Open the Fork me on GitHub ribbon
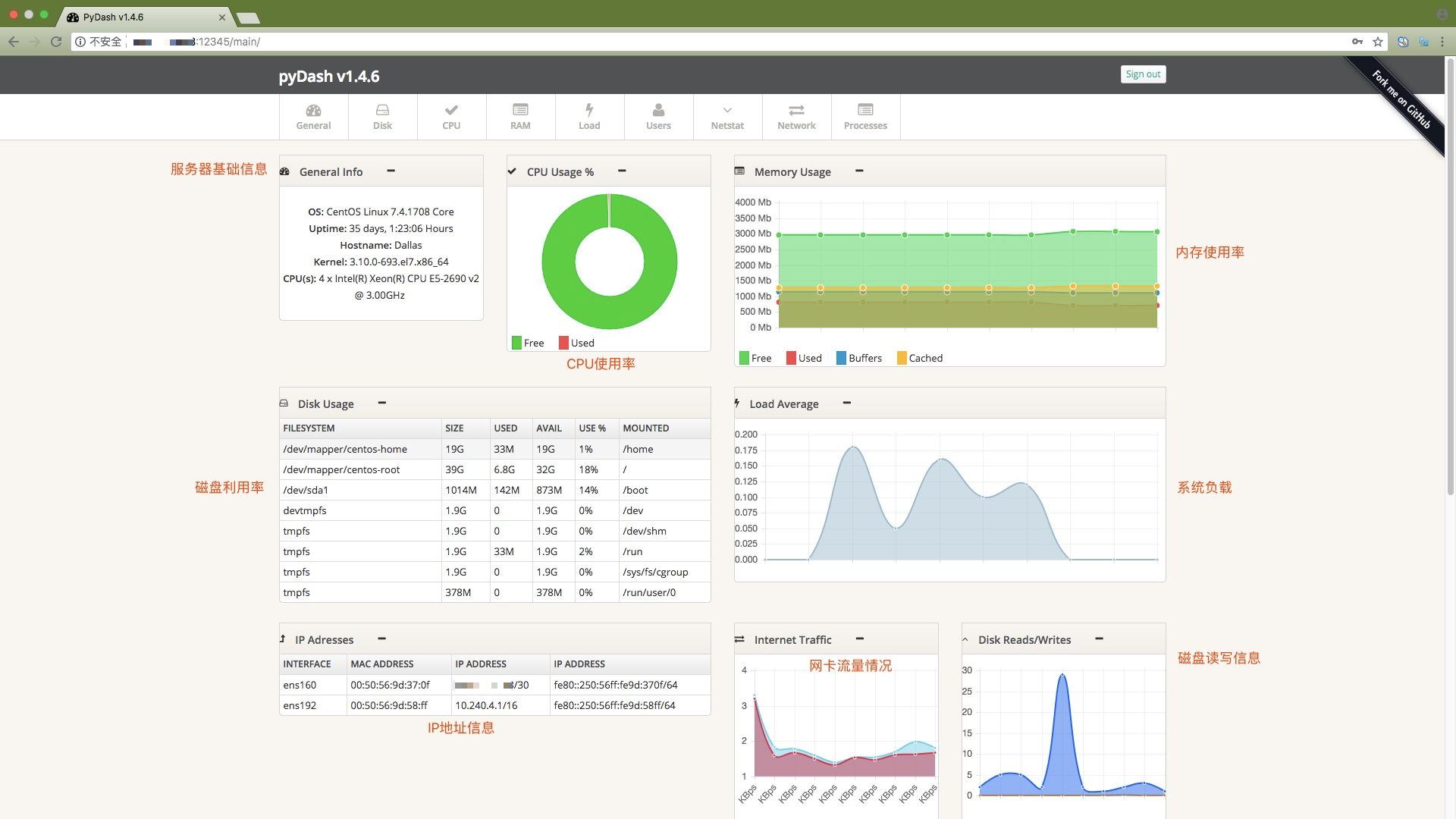Viewport: 1456px width, 819px height. (1401, 99)
